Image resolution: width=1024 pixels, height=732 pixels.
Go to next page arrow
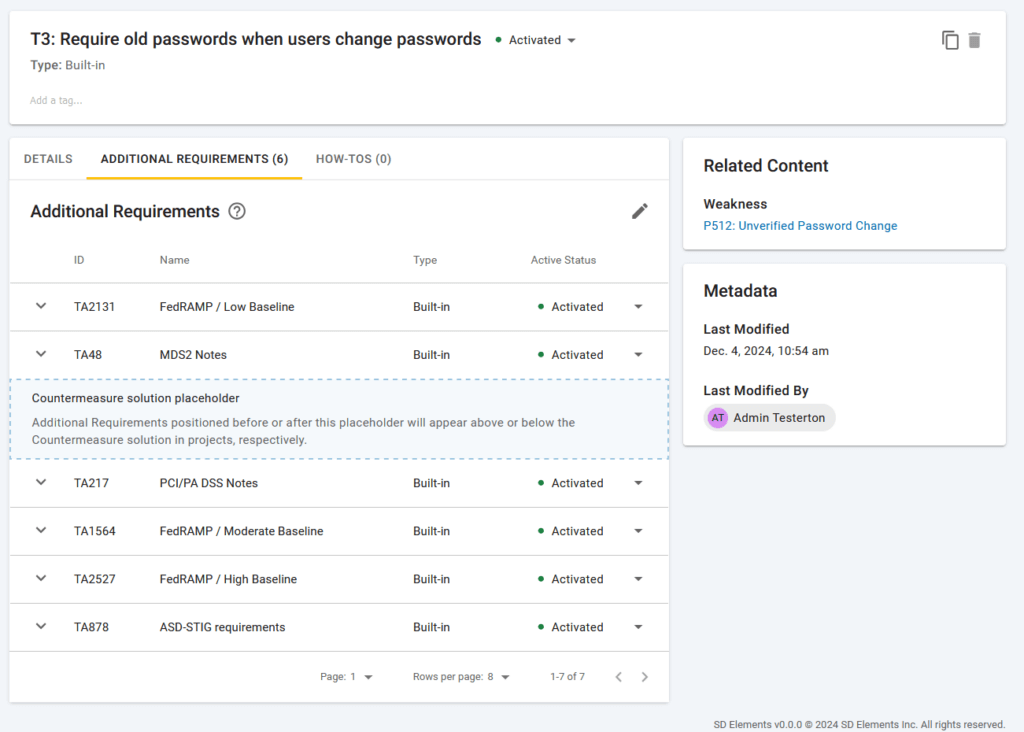pyautogui.click(x=645, y=676)
